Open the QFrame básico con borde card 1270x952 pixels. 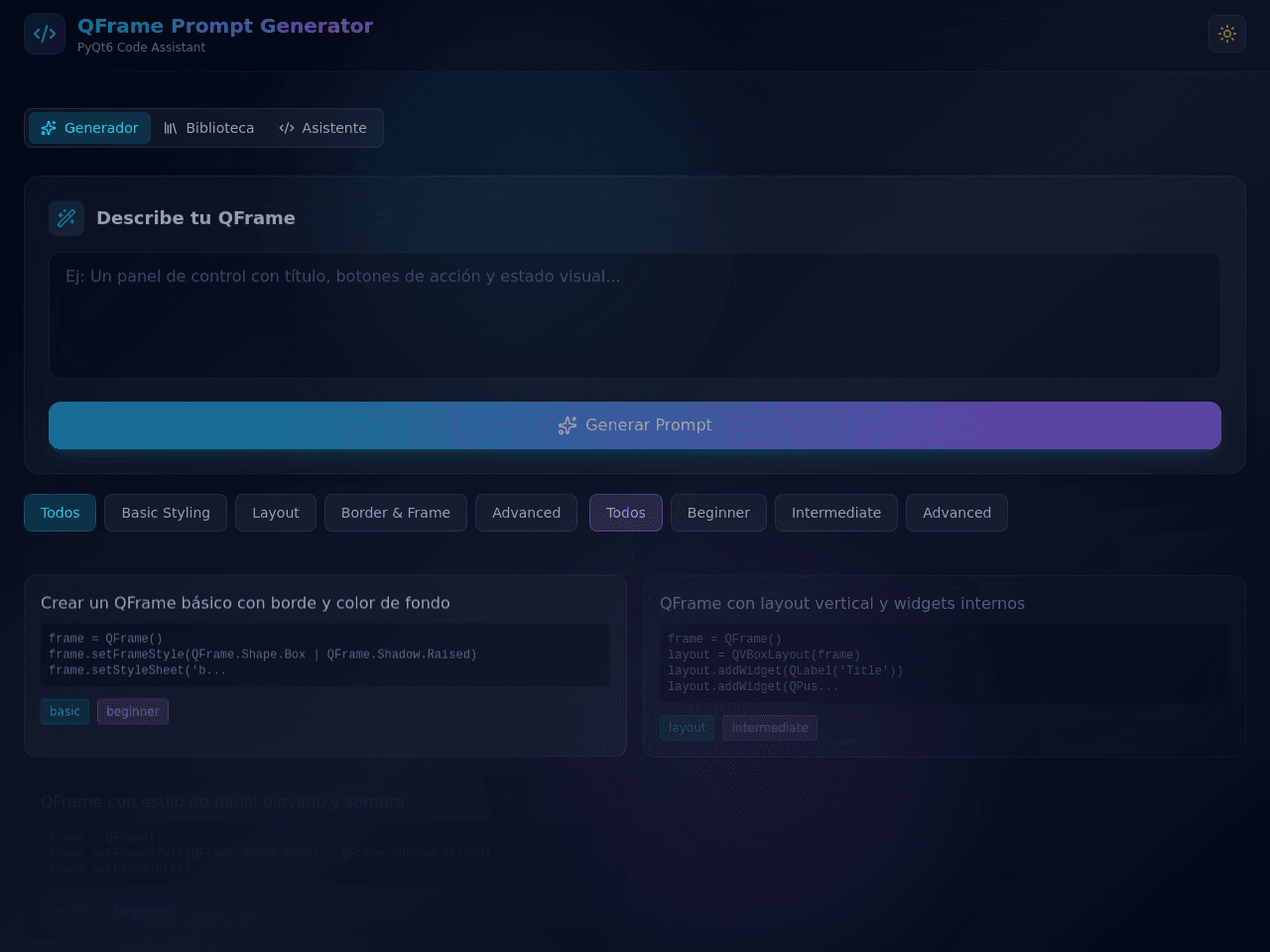325,665
